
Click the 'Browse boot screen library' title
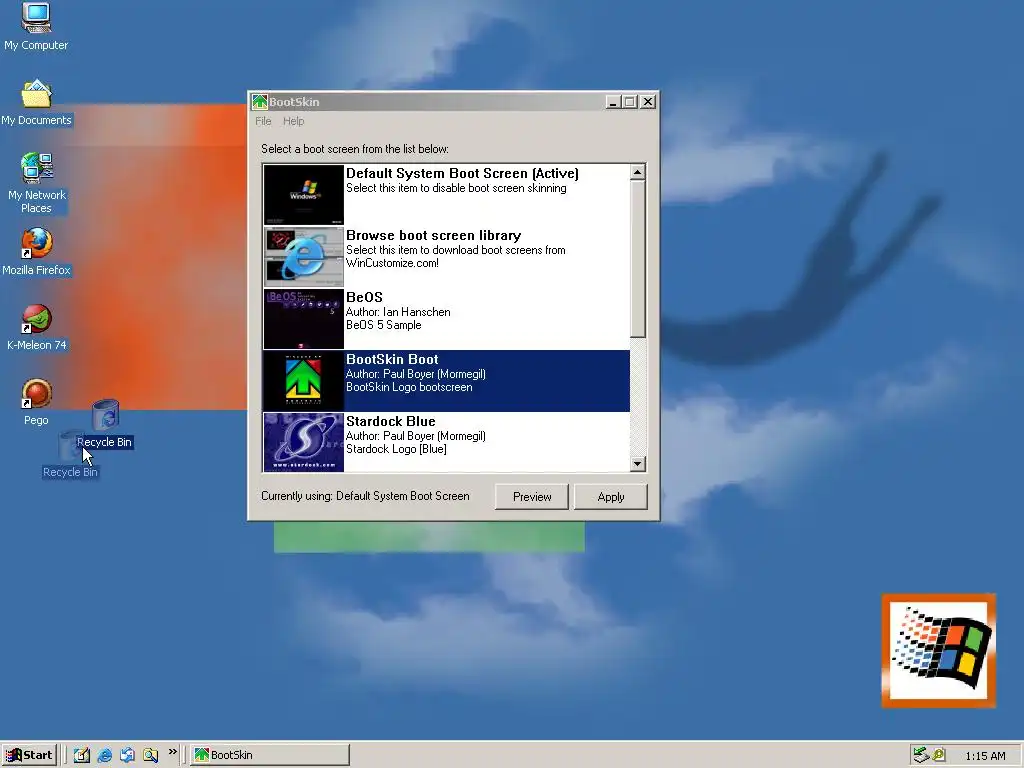tap(433, 236)
